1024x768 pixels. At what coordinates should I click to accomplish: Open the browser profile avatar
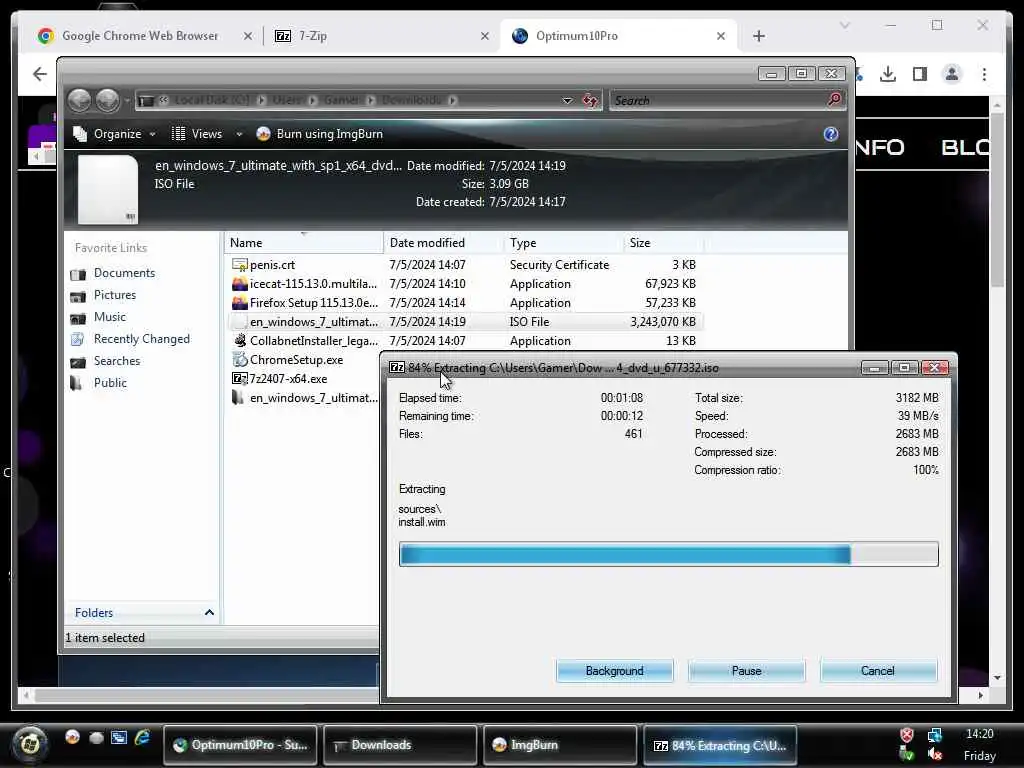click(x=952, y=74)
